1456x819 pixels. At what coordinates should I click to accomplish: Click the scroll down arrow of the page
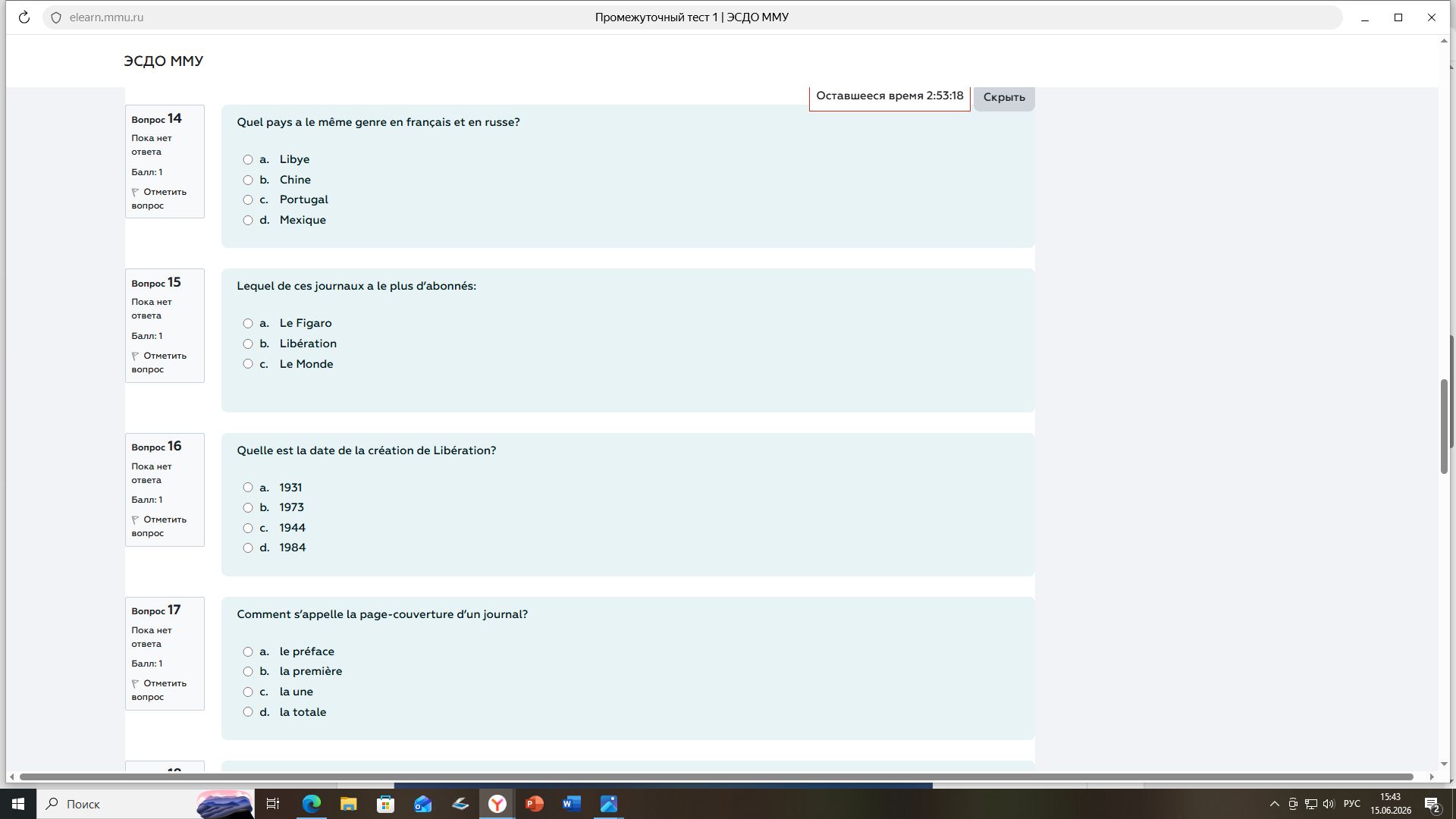click(x=1444, y=764)
